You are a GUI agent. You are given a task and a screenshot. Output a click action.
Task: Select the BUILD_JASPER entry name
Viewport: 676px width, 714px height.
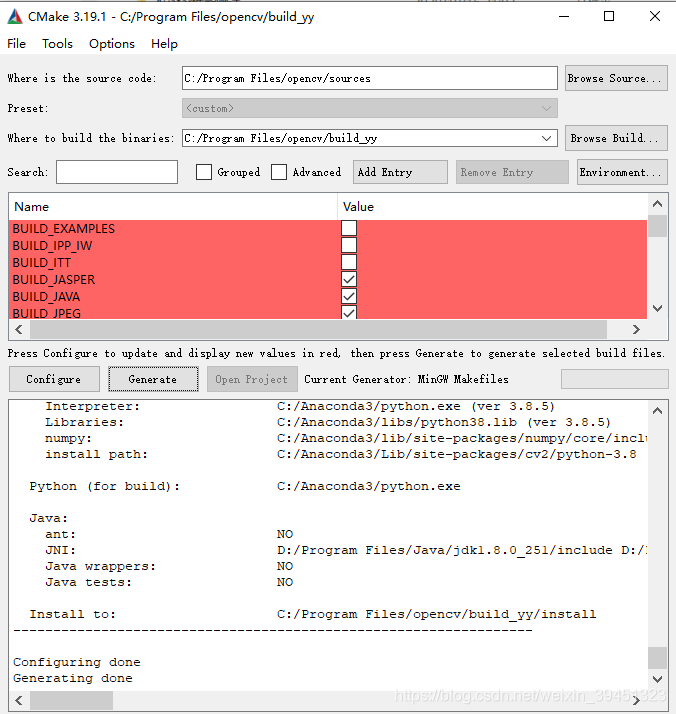(x=54, y=280)
